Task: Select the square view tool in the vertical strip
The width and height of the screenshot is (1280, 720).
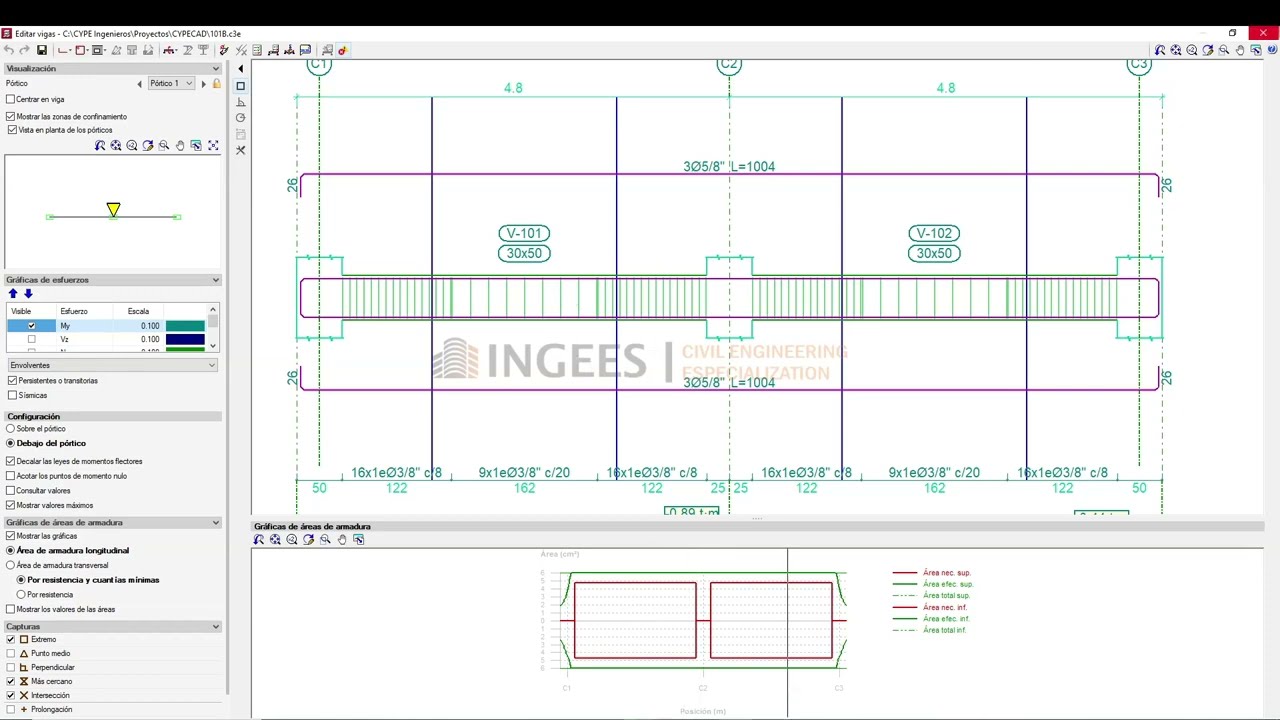Action: click(240, 86)
